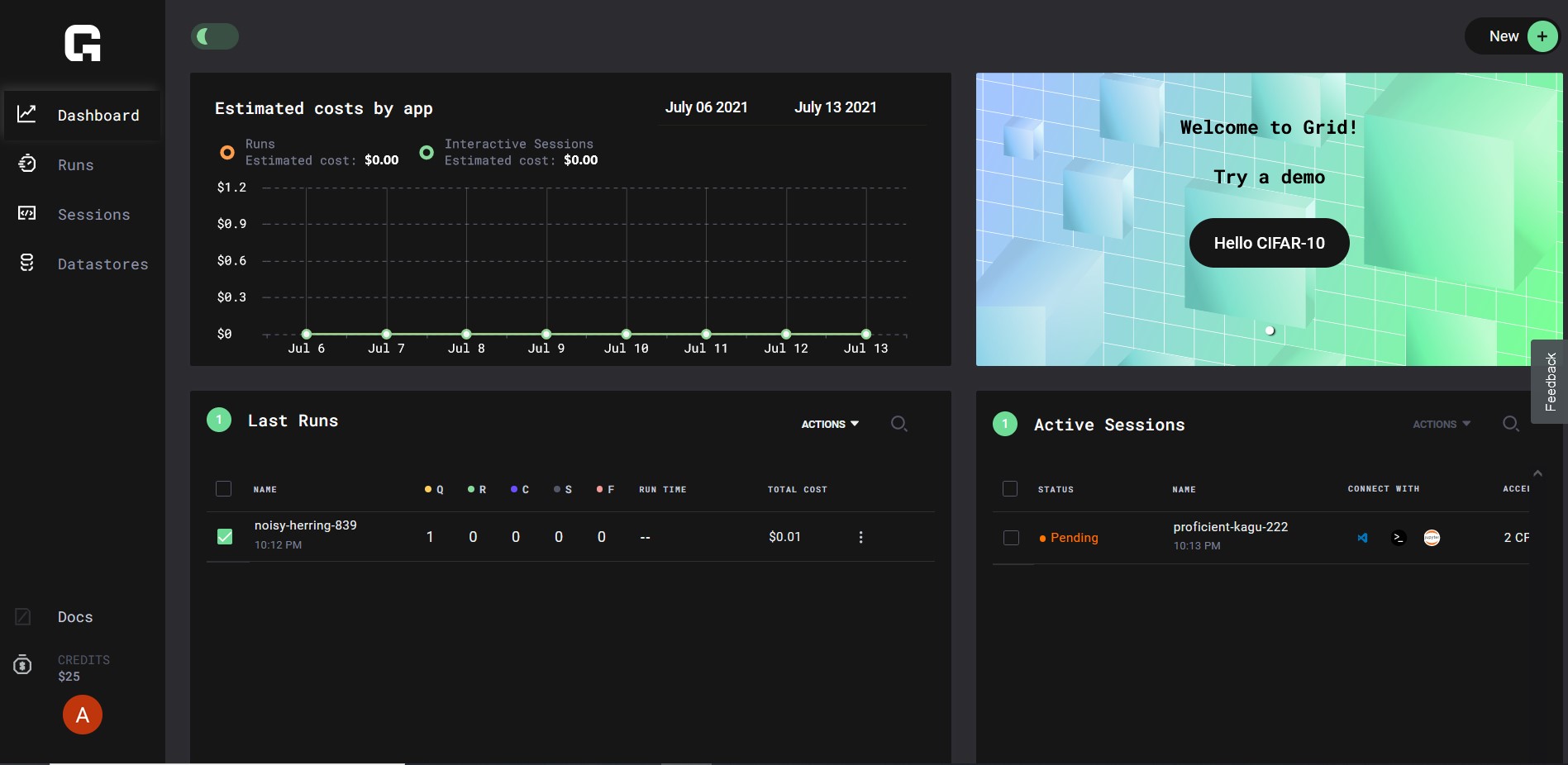Image resolution: width=1568 pixels, height=765 pixels.
Task: Sort by RUN TIME column
Action: tap(663, 490)
